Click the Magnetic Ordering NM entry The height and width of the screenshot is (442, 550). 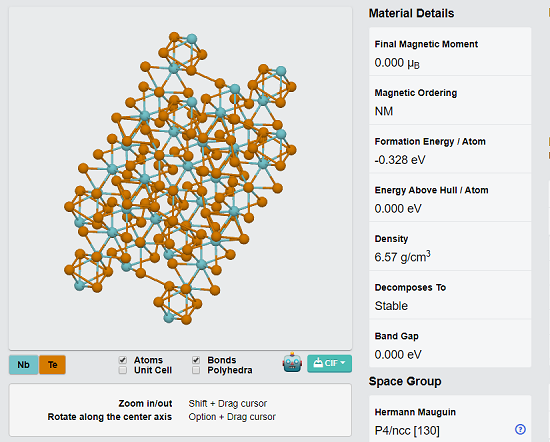[x=450, y=100]
